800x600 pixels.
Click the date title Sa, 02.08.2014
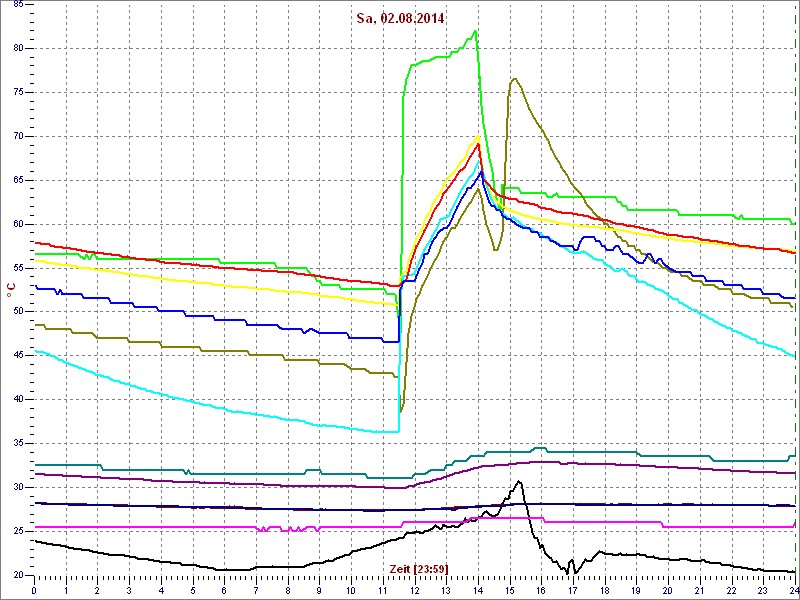coord(400,18)
